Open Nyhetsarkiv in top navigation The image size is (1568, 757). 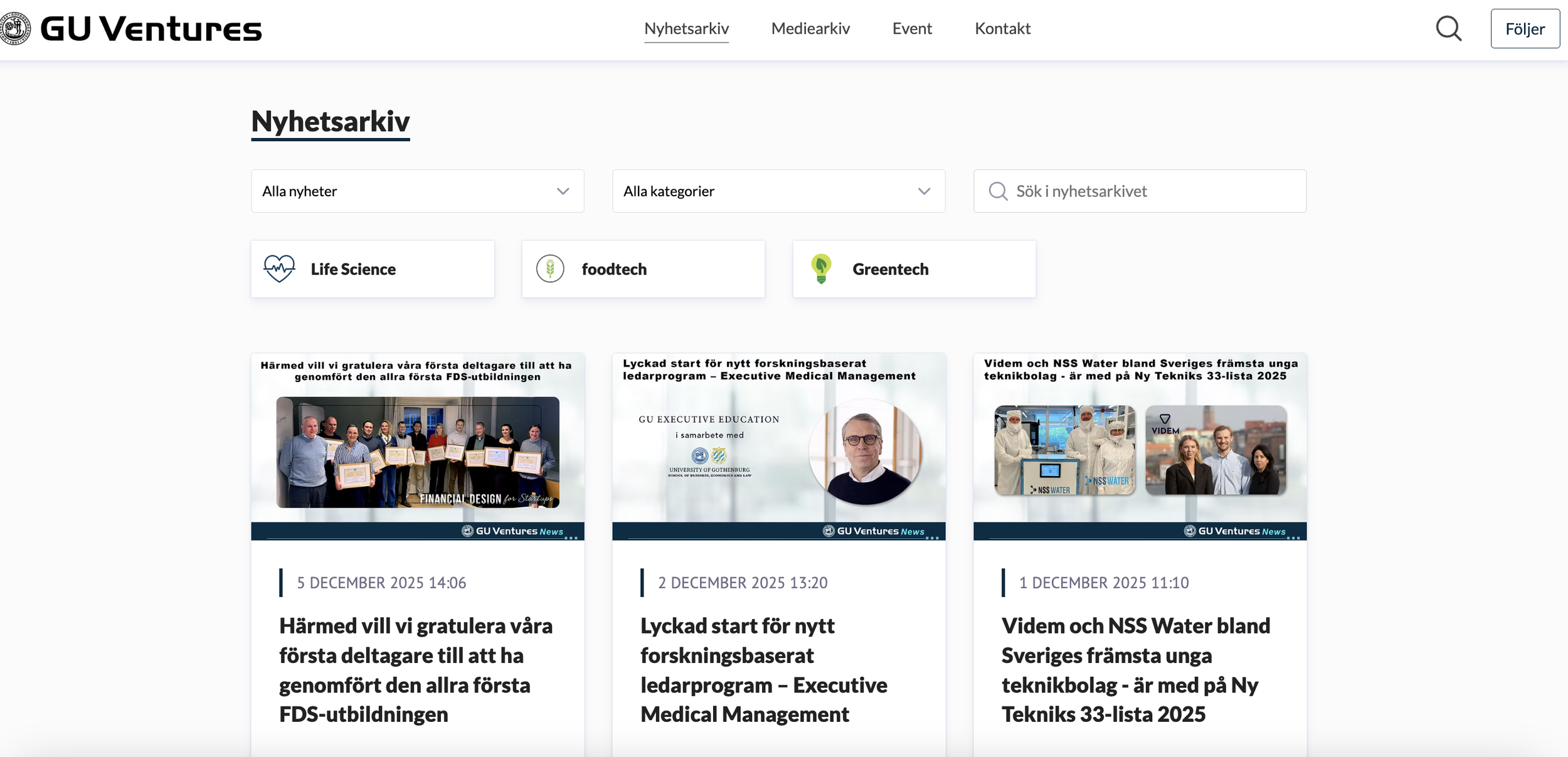[686, 29]
